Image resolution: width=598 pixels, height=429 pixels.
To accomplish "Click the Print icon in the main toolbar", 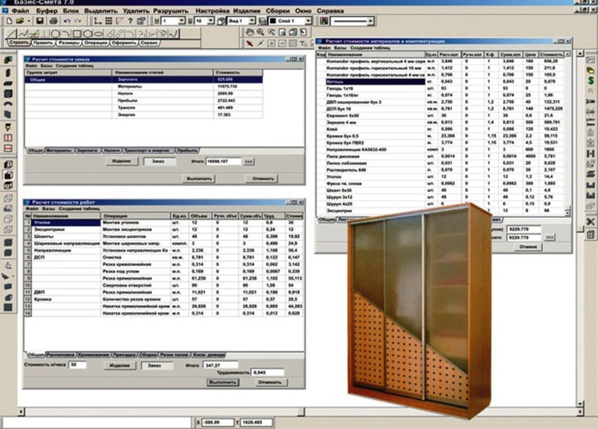I will (x=53, y=21).
